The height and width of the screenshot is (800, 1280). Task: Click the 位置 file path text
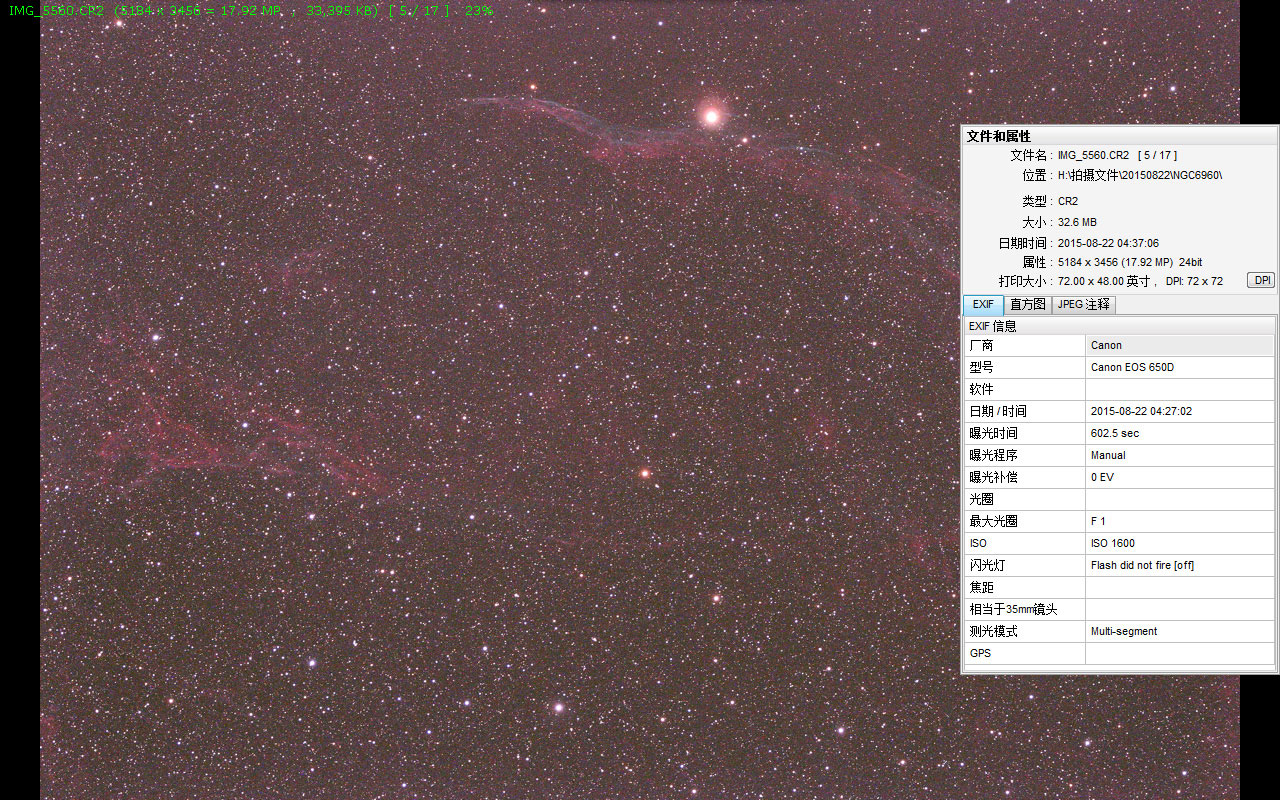pyautogui.click(x=1139, y=176)
